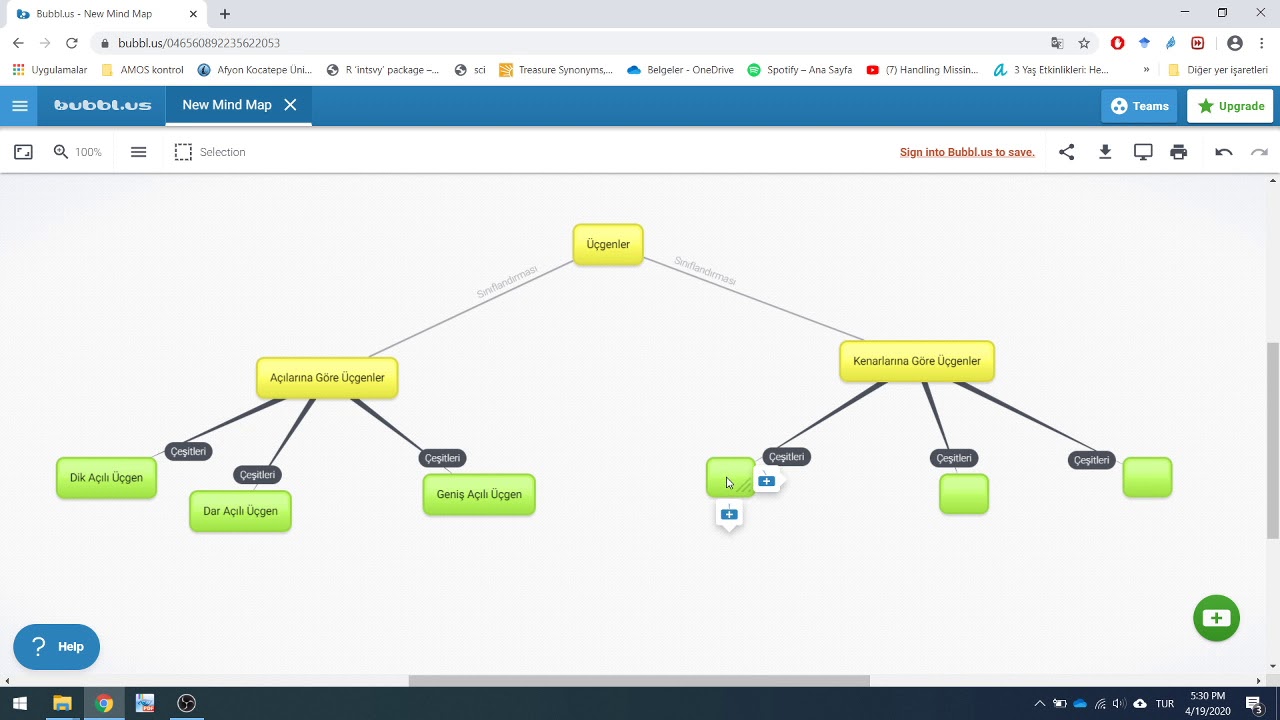Activate the Selection tool

pyautogui.click(x=210, y=152)
